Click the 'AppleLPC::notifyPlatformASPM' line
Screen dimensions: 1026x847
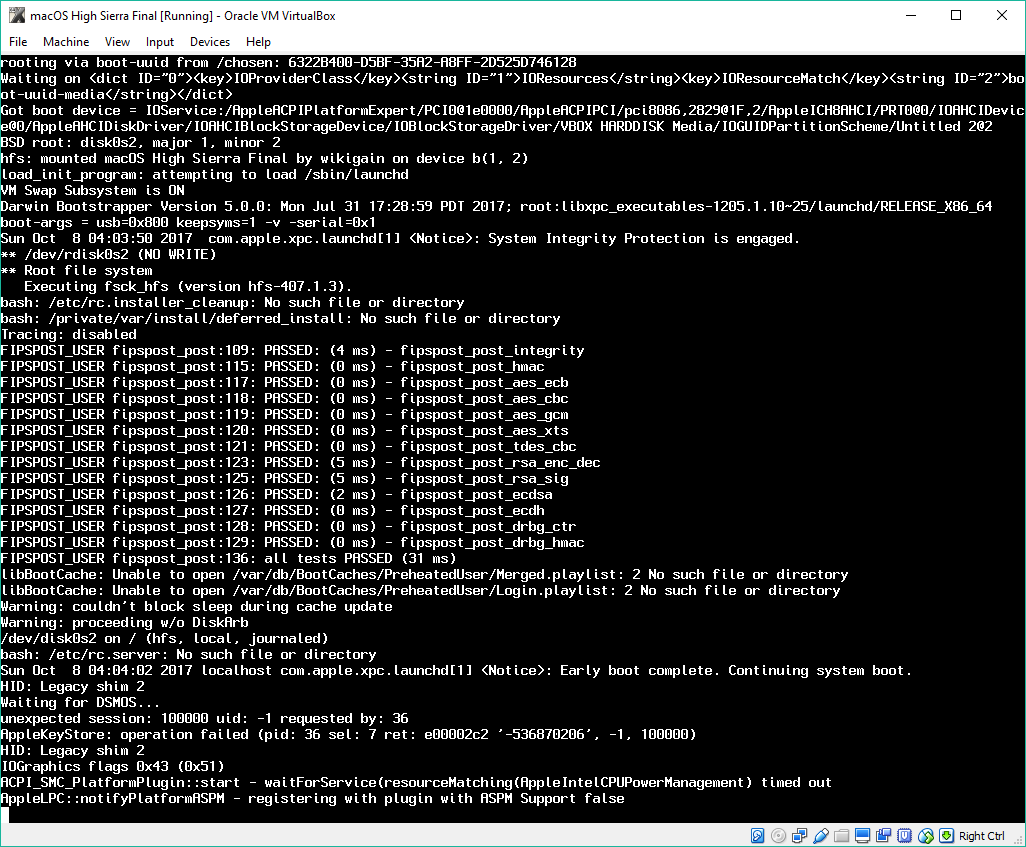coord(312,799)
